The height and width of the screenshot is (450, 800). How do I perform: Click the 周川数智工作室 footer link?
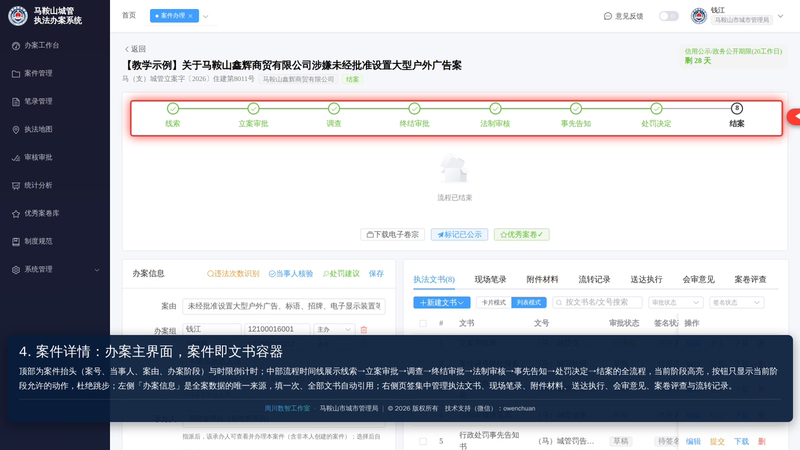[x=287, y=409]
